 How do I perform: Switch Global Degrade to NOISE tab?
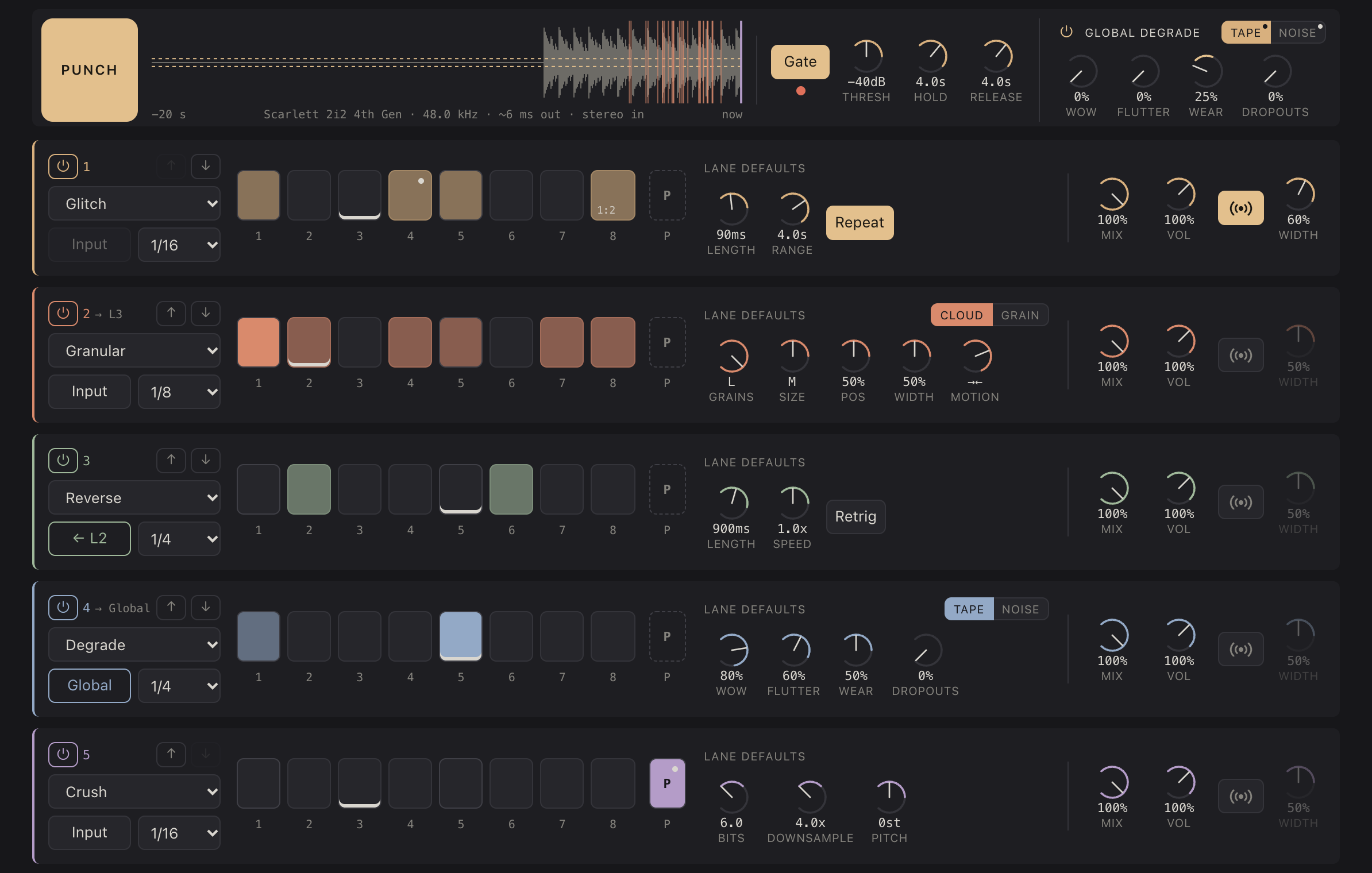(1298, 33)
